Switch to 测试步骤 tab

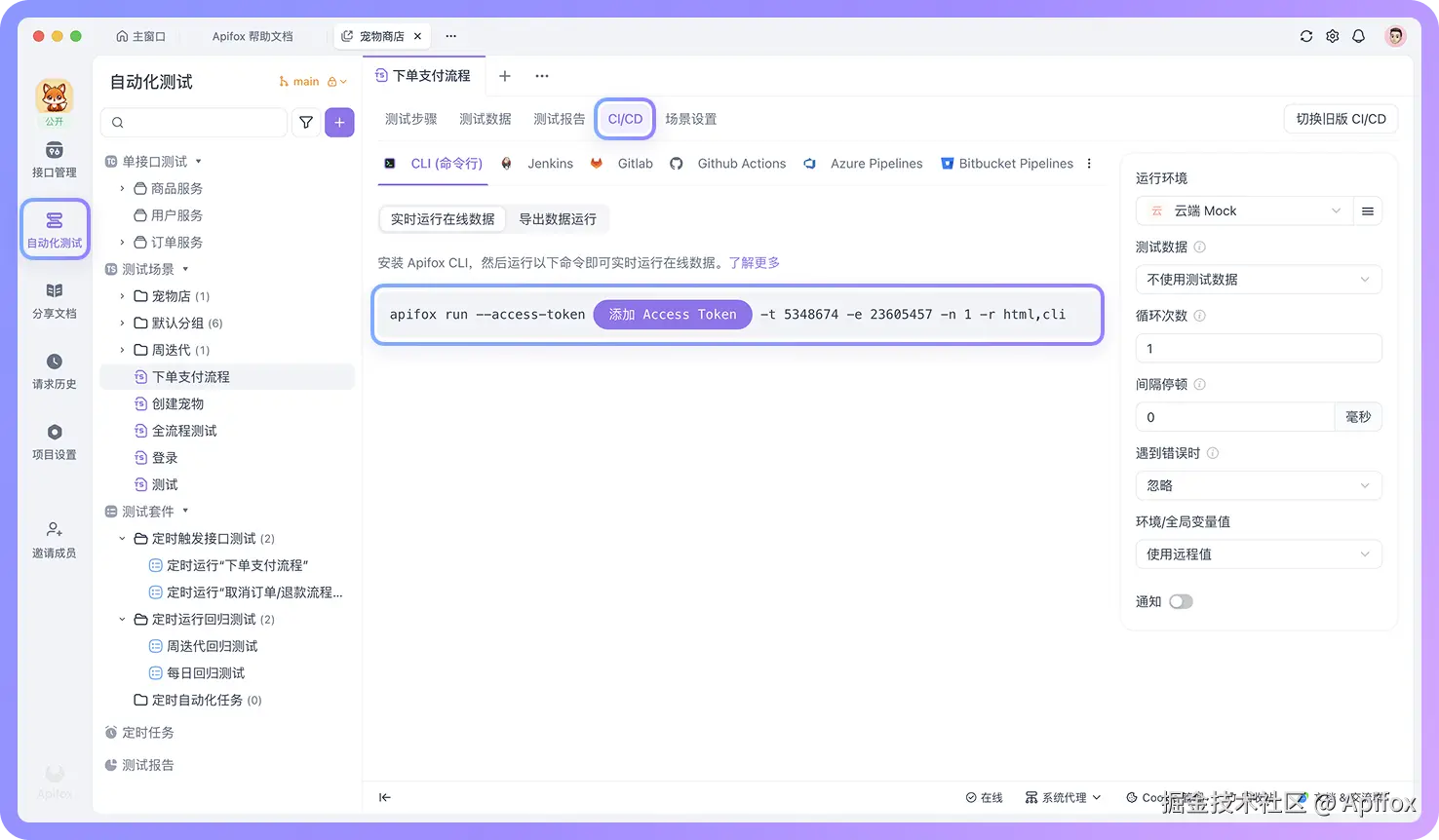tap(410, 119)
